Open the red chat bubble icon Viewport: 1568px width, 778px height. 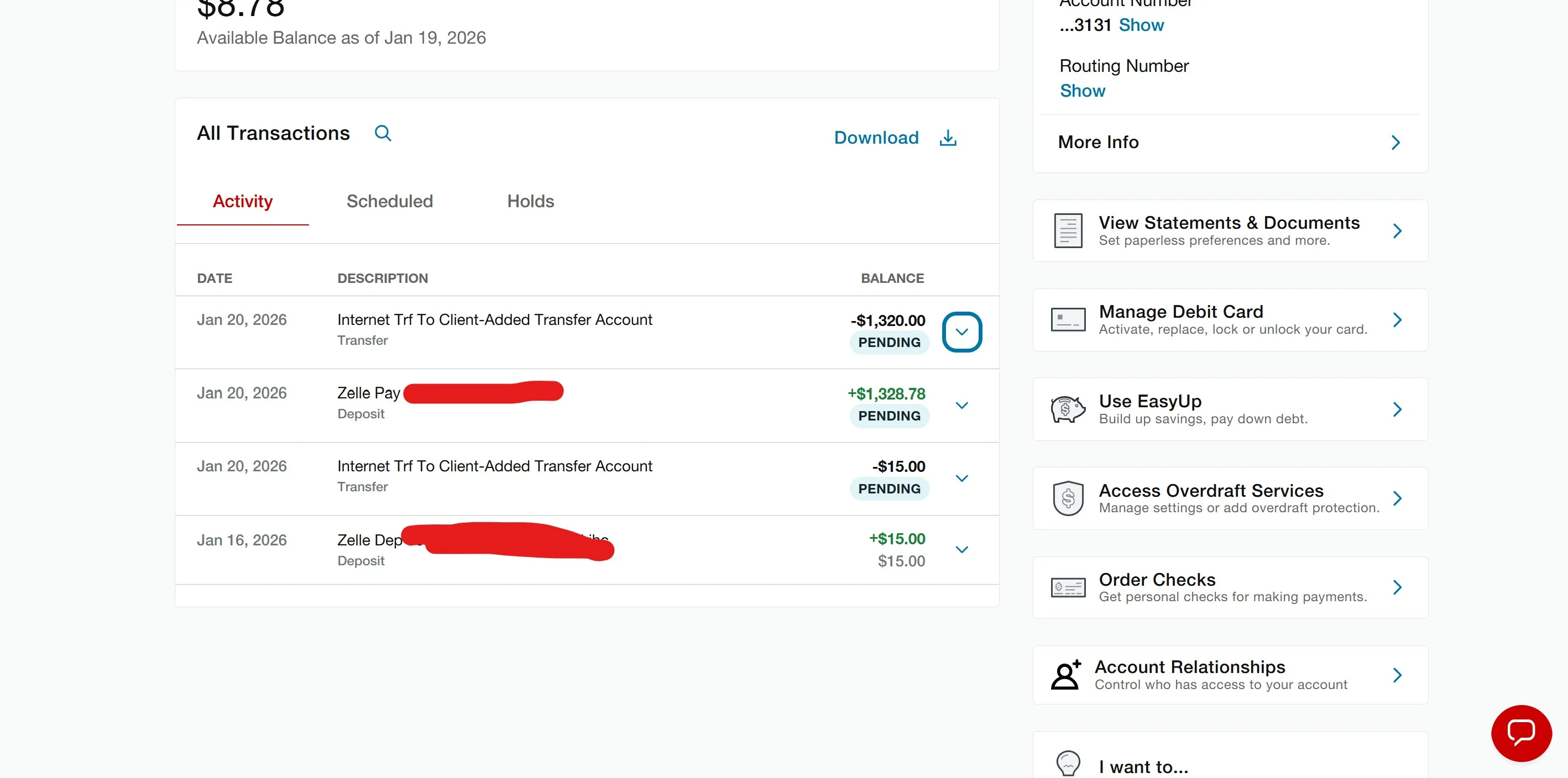(1520, 732)
